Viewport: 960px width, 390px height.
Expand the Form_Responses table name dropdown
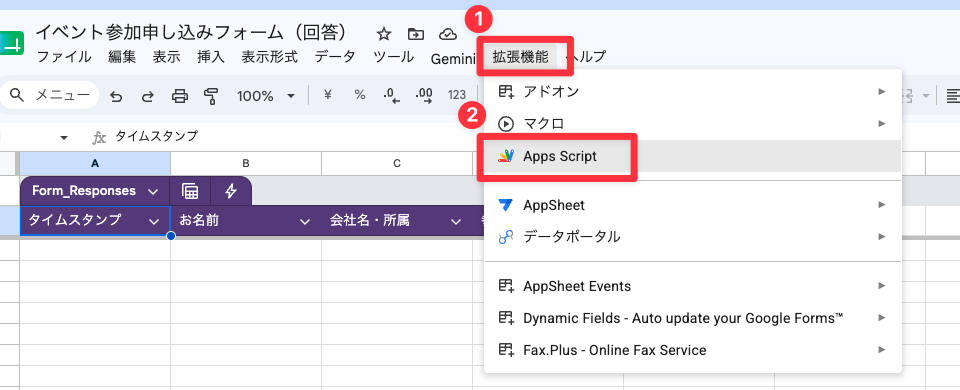(x=153, y=192)
